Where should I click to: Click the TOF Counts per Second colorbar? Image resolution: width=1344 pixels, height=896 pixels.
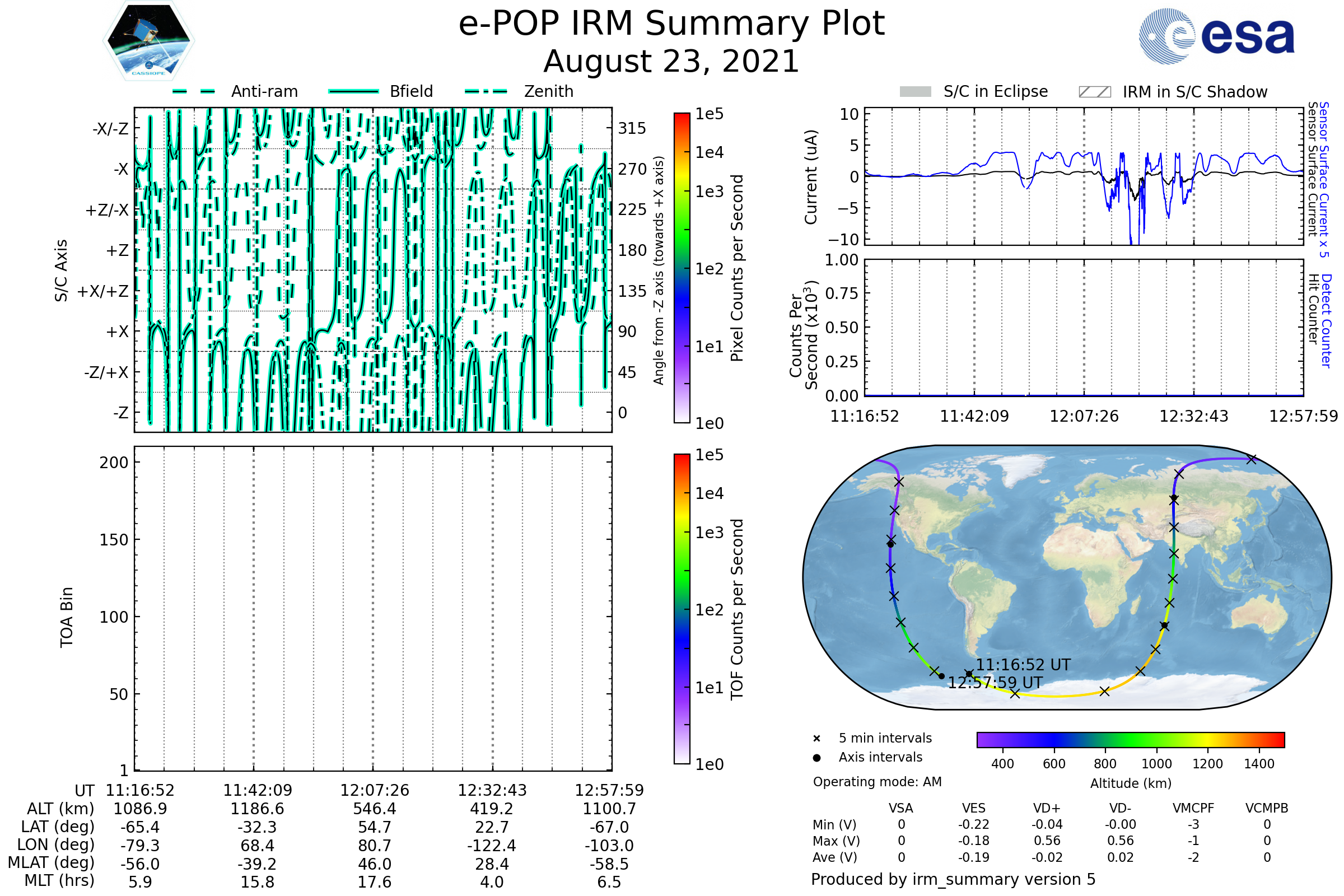coord(682,609)
